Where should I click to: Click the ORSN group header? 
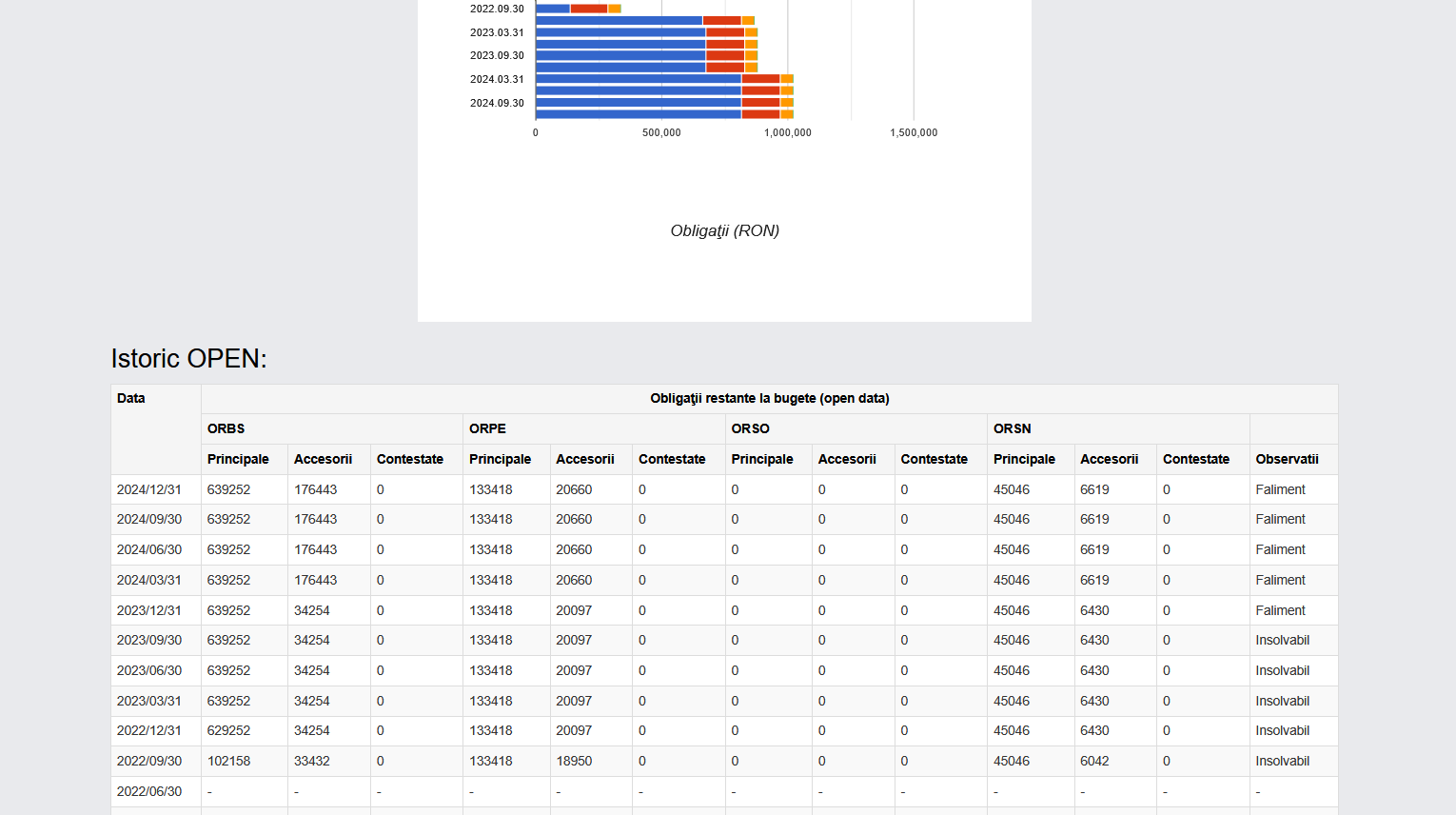point(1012,429)
